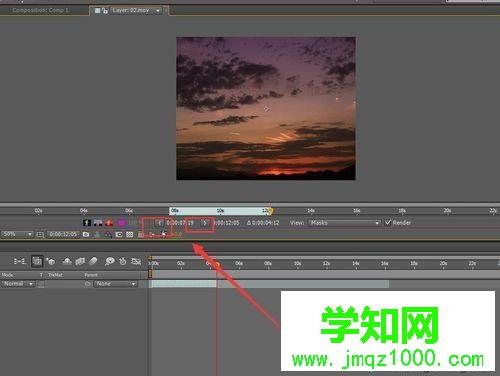This screenshot has height=376, width=500.
Task: Move the layer viewer playhead marker at 12s
Action: [x=270, y=211]
